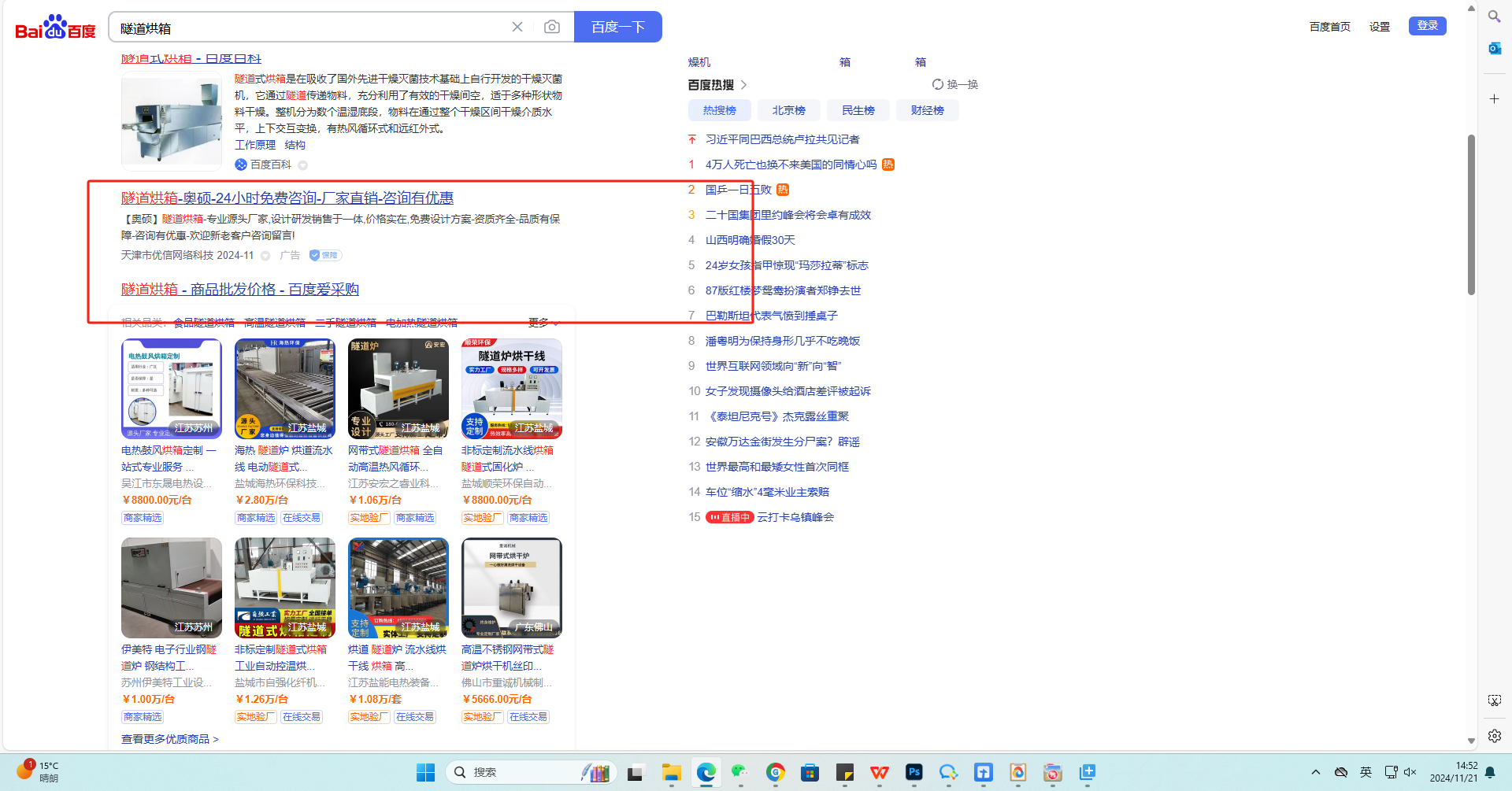This screenshot has height=791, width=1512.
Task: Click the 直播中 live badge
Action: click(x=730, y=517)
